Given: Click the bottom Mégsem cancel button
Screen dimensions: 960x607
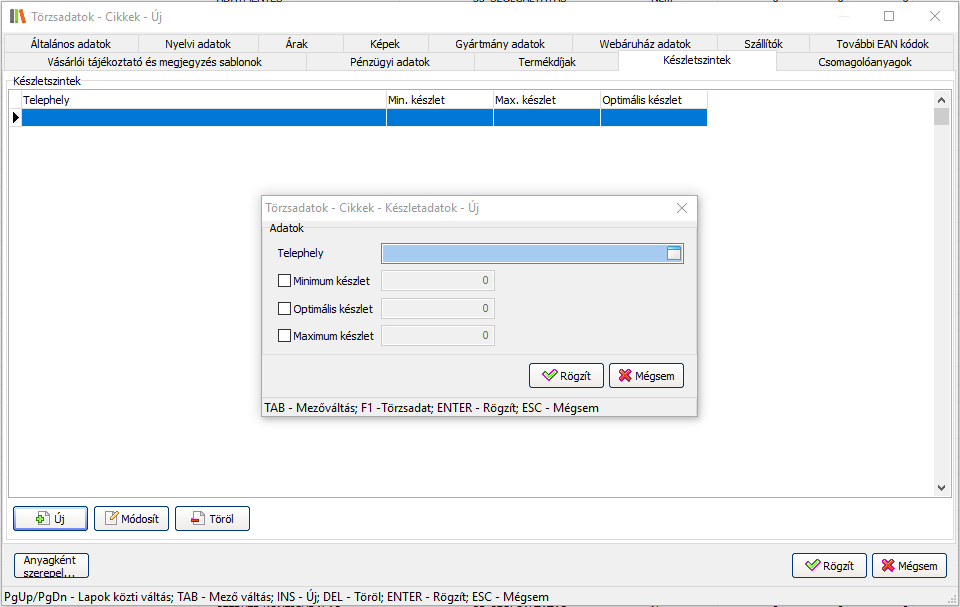Looking at the screenshot, I should [909, 566].
